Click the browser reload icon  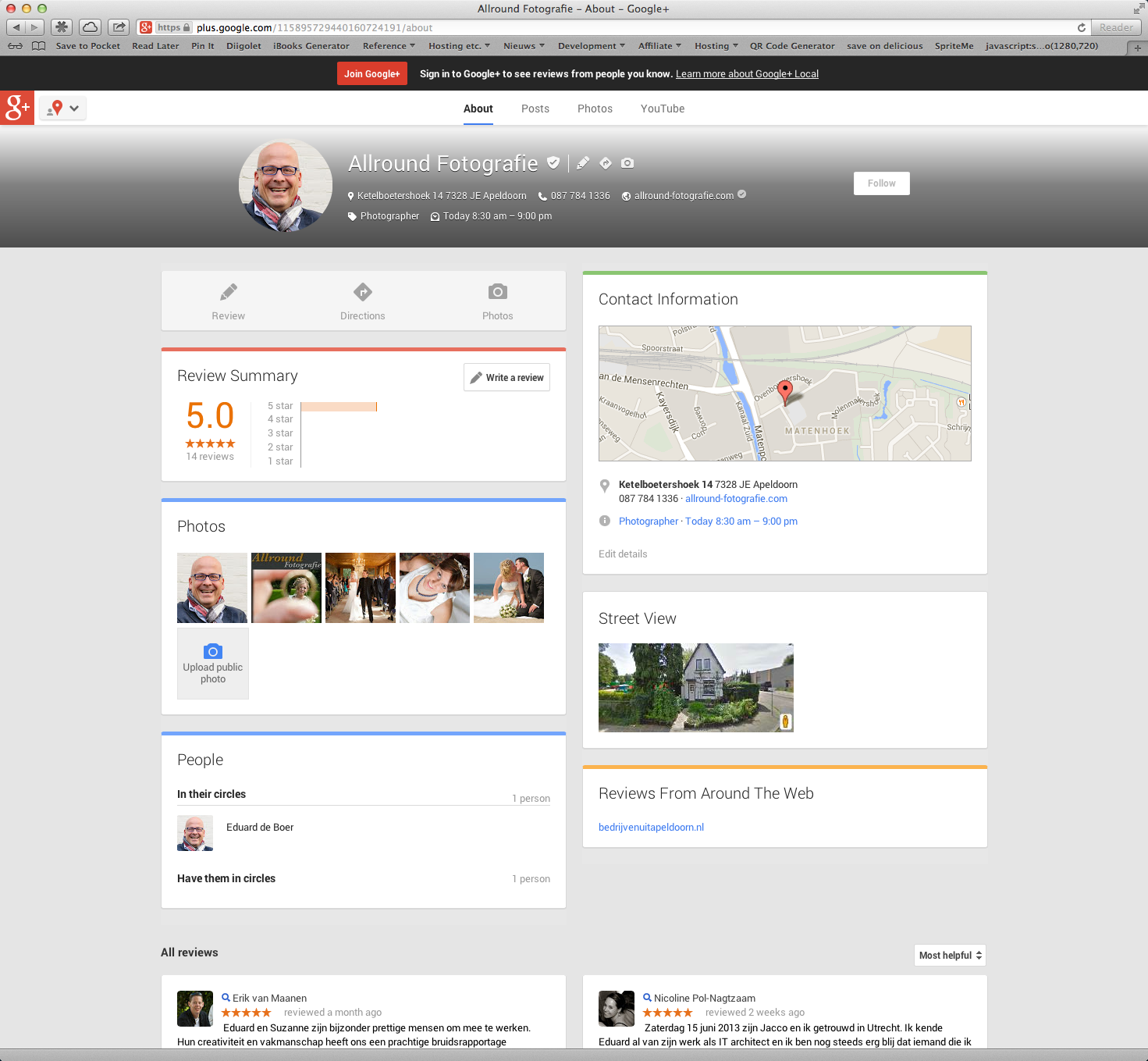(1081, 27)
